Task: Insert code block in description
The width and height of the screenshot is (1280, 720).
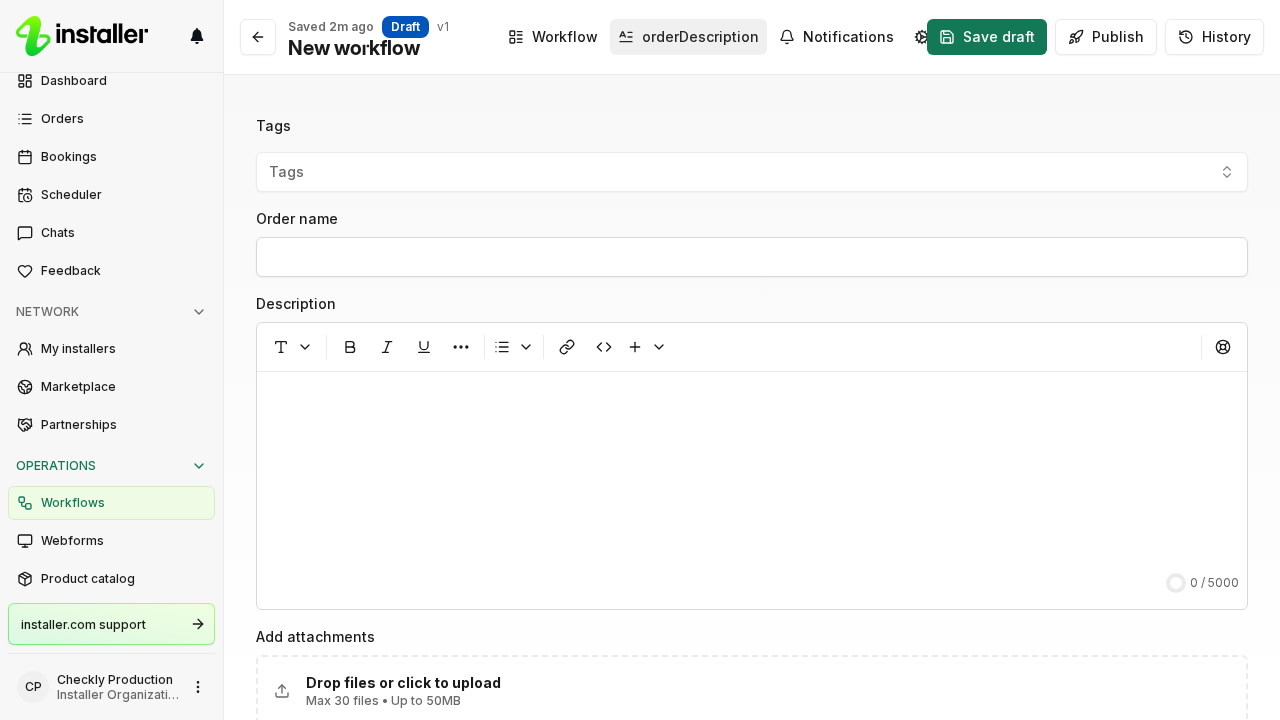Action: tap(604, 347)
